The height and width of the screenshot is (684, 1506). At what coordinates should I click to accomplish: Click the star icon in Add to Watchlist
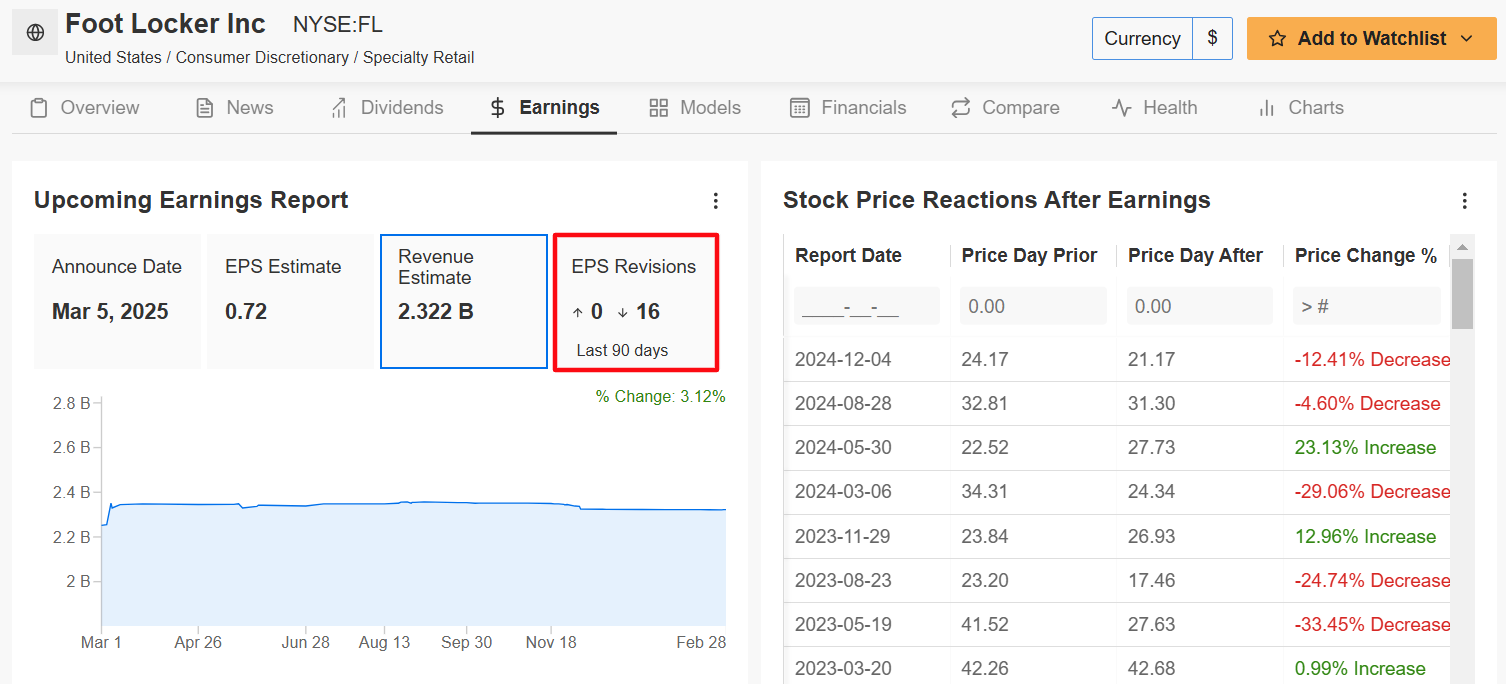[x=1277, y=39]
